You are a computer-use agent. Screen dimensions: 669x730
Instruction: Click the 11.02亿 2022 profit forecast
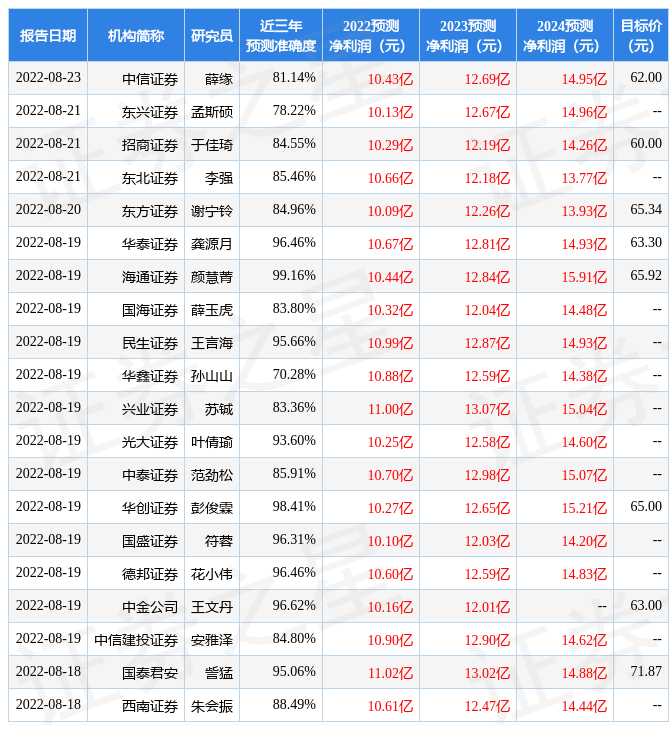click(x=391, y=674)
